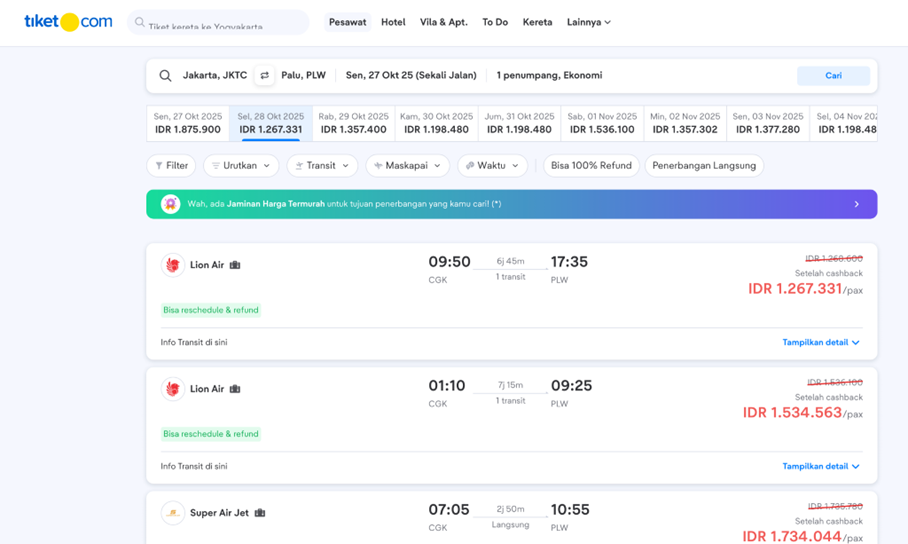Viewport: 908px width, 544px height.
Task: Expand the Urutkan sort dropdown
Action: pyautogui.click(x=241, y=166)
